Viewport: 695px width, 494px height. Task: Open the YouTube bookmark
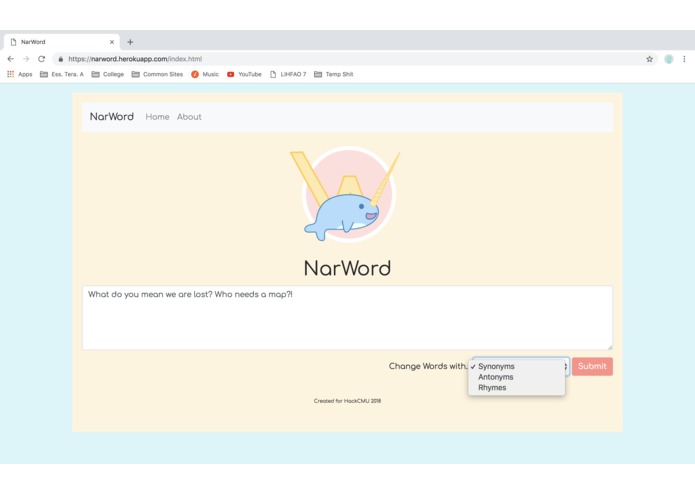244,74
